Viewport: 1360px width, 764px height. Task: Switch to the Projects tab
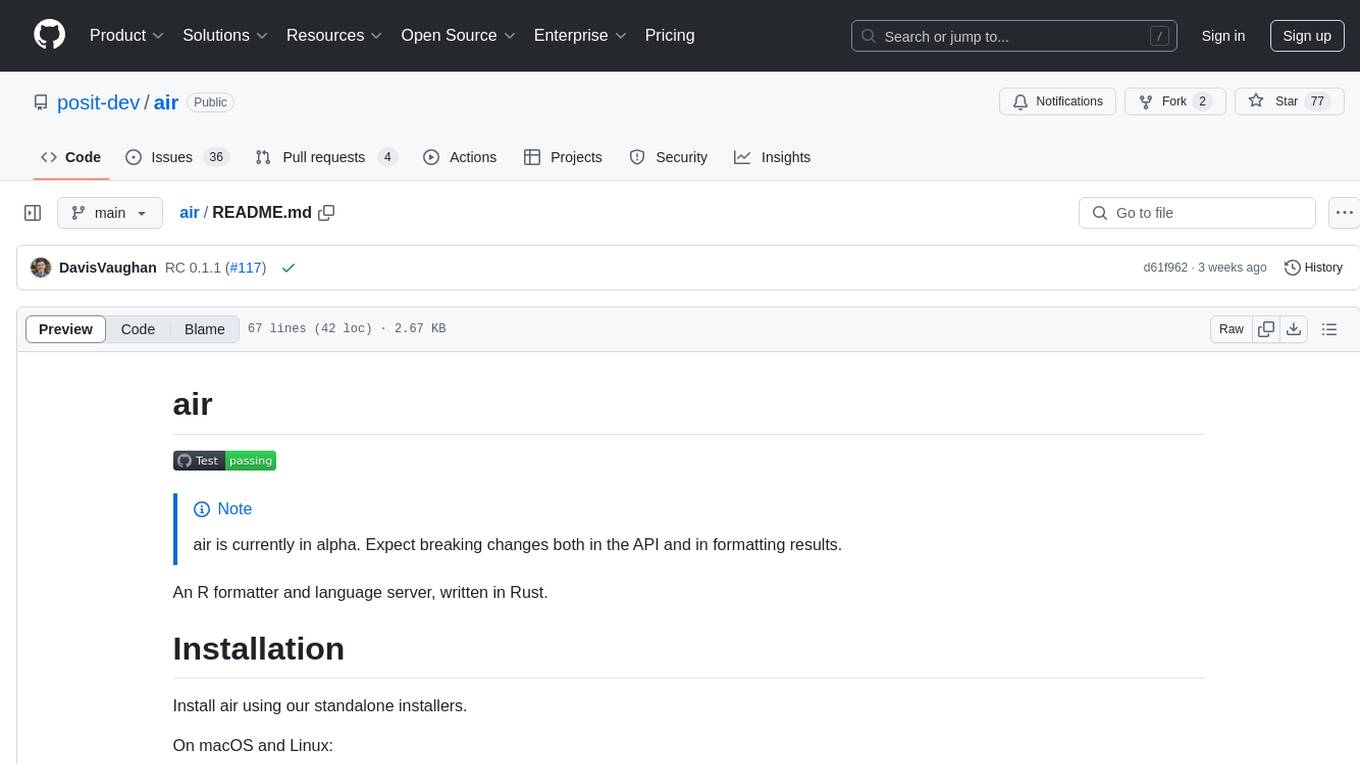[x=563, y=157]
